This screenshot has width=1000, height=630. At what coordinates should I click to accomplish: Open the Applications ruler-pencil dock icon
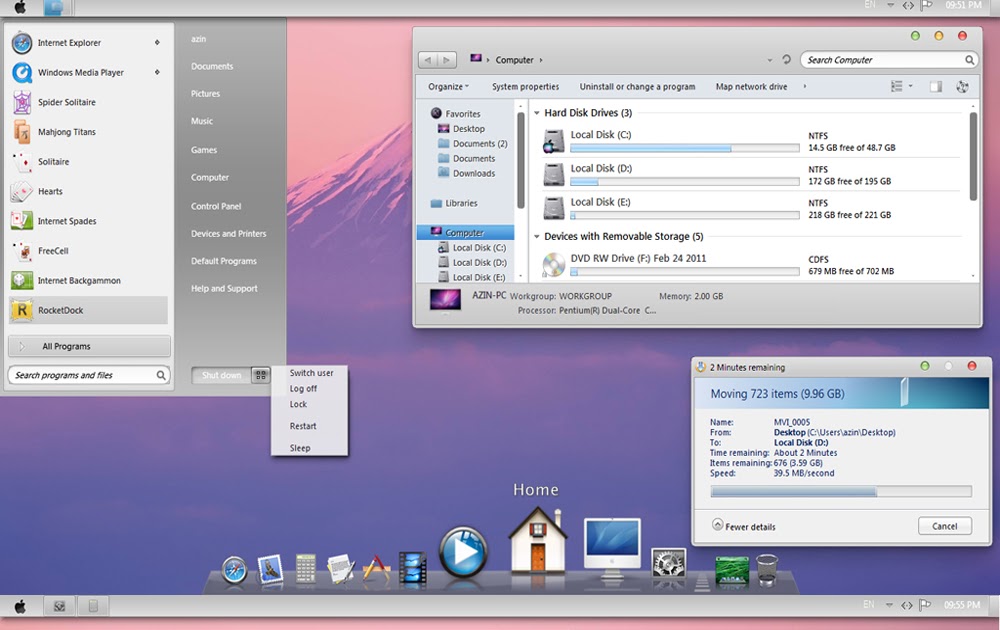click(x=376, y=568)
